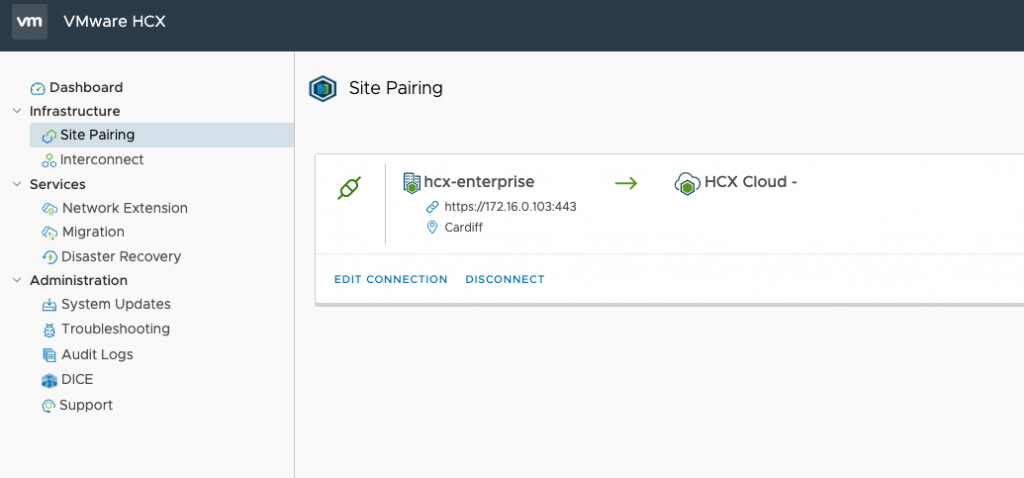Click the hcx-enterprise site name
Image resolution: width=1024 pixels, height=478 pixels.
click(x=479, y=182)
